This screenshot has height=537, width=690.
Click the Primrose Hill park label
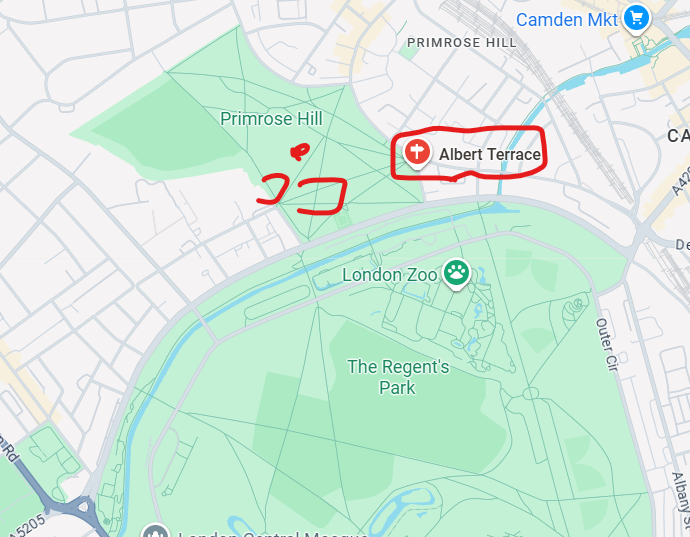271,119
